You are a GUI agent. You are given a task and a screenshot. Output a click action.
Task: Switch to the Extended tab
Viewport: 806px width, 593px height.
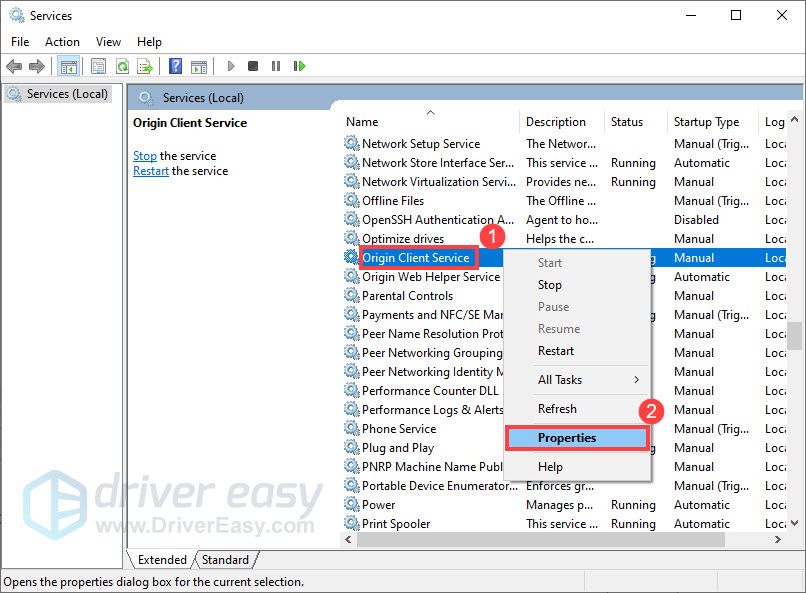point(162,560)
